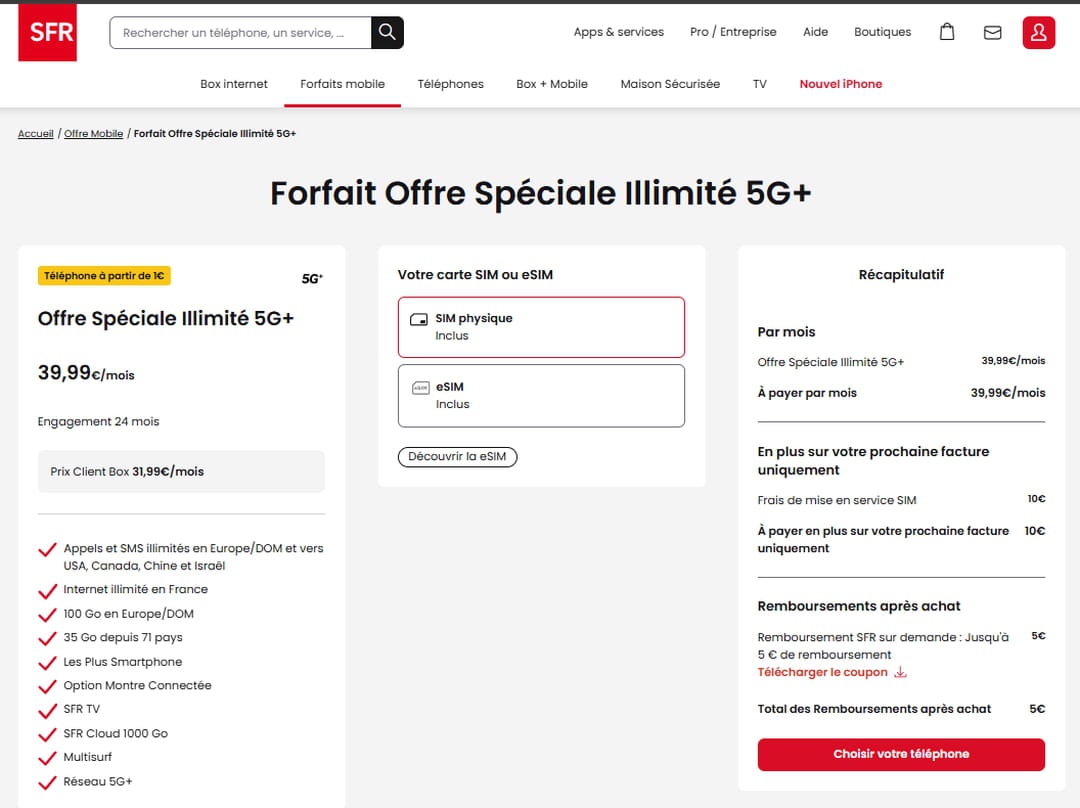Image resolution: width=1080 pixels, height=808 pixels.
Task: Click the SIM physique card icon
Action: point(420,320)
